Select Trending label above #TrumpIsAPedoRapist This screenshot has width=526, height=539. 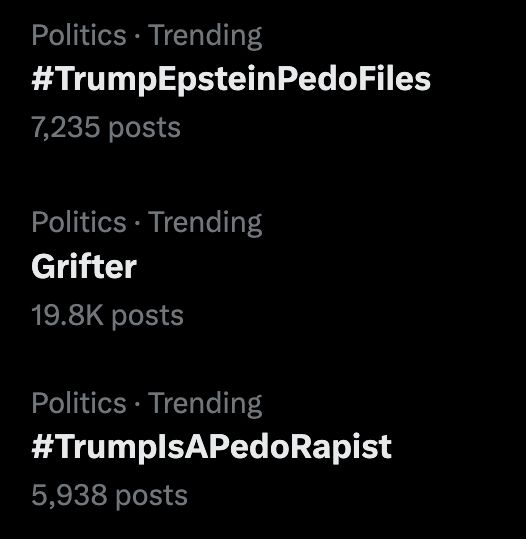click(x=205, y=404)
